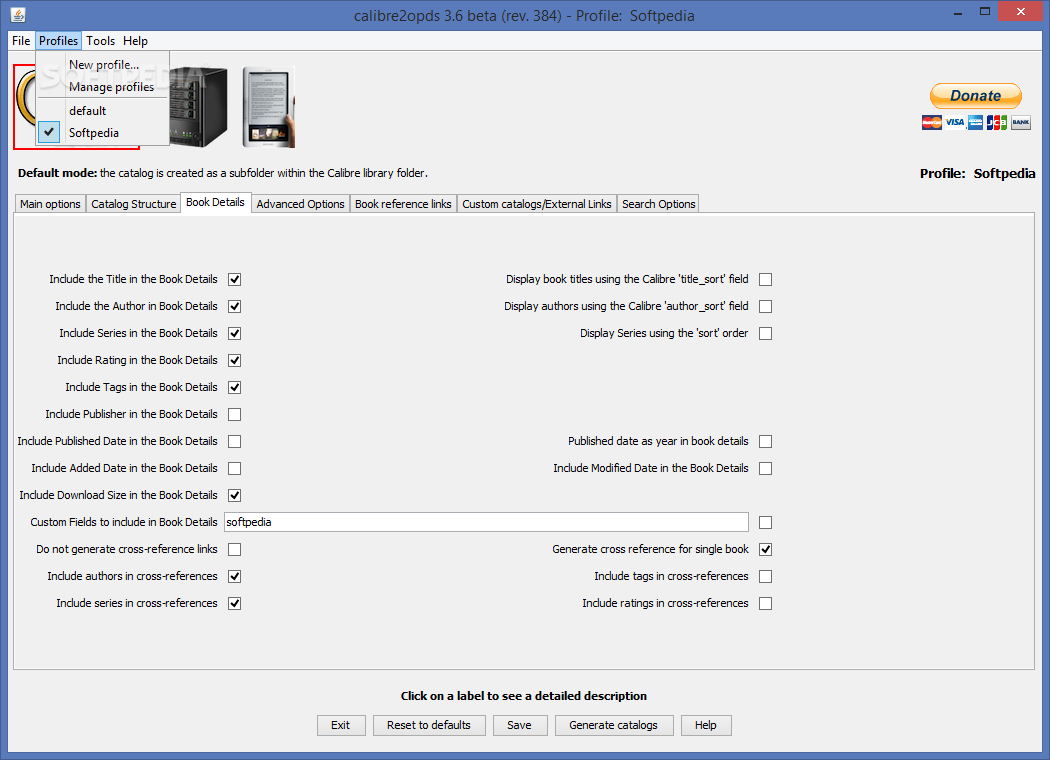1050x760 pixels.
Task: Enable Include tags in cross-references
Action: coord(765,577)
